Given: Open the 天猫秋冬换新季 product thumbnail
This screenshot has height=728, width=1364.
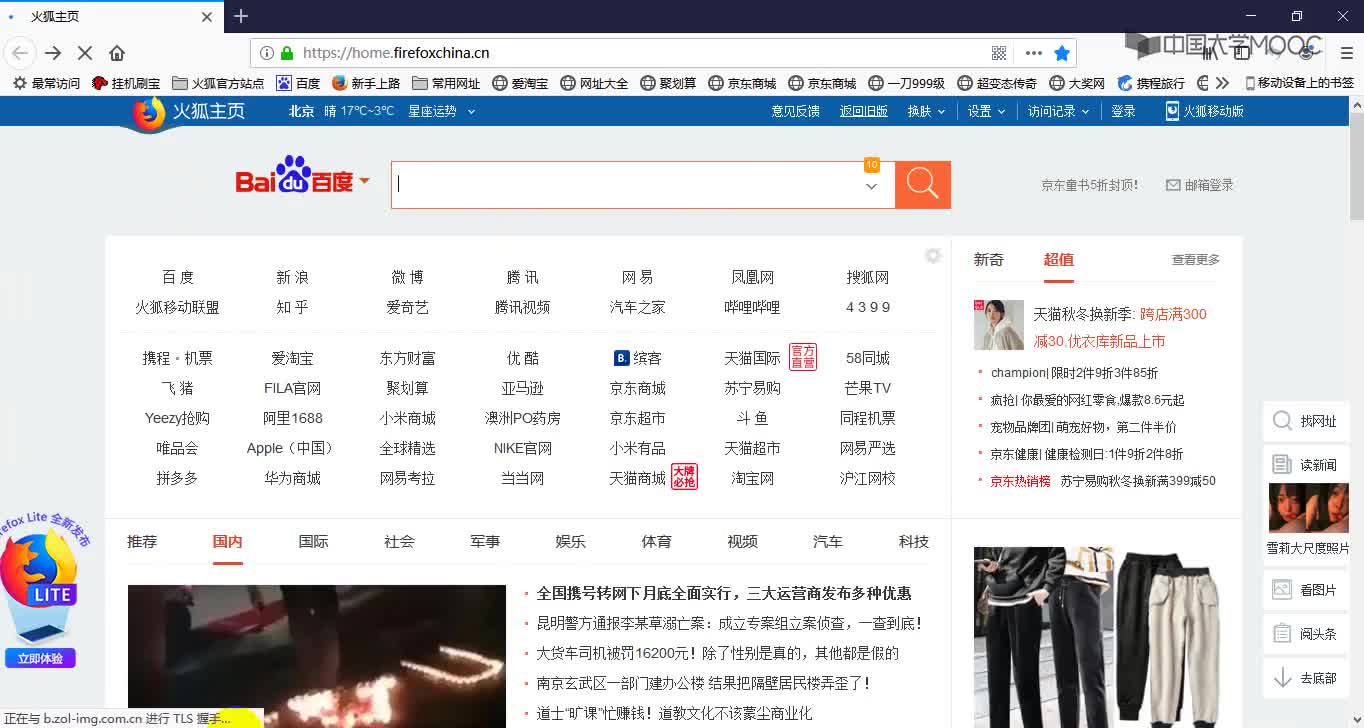Looking at the screenshot, I should coord(999,325).
